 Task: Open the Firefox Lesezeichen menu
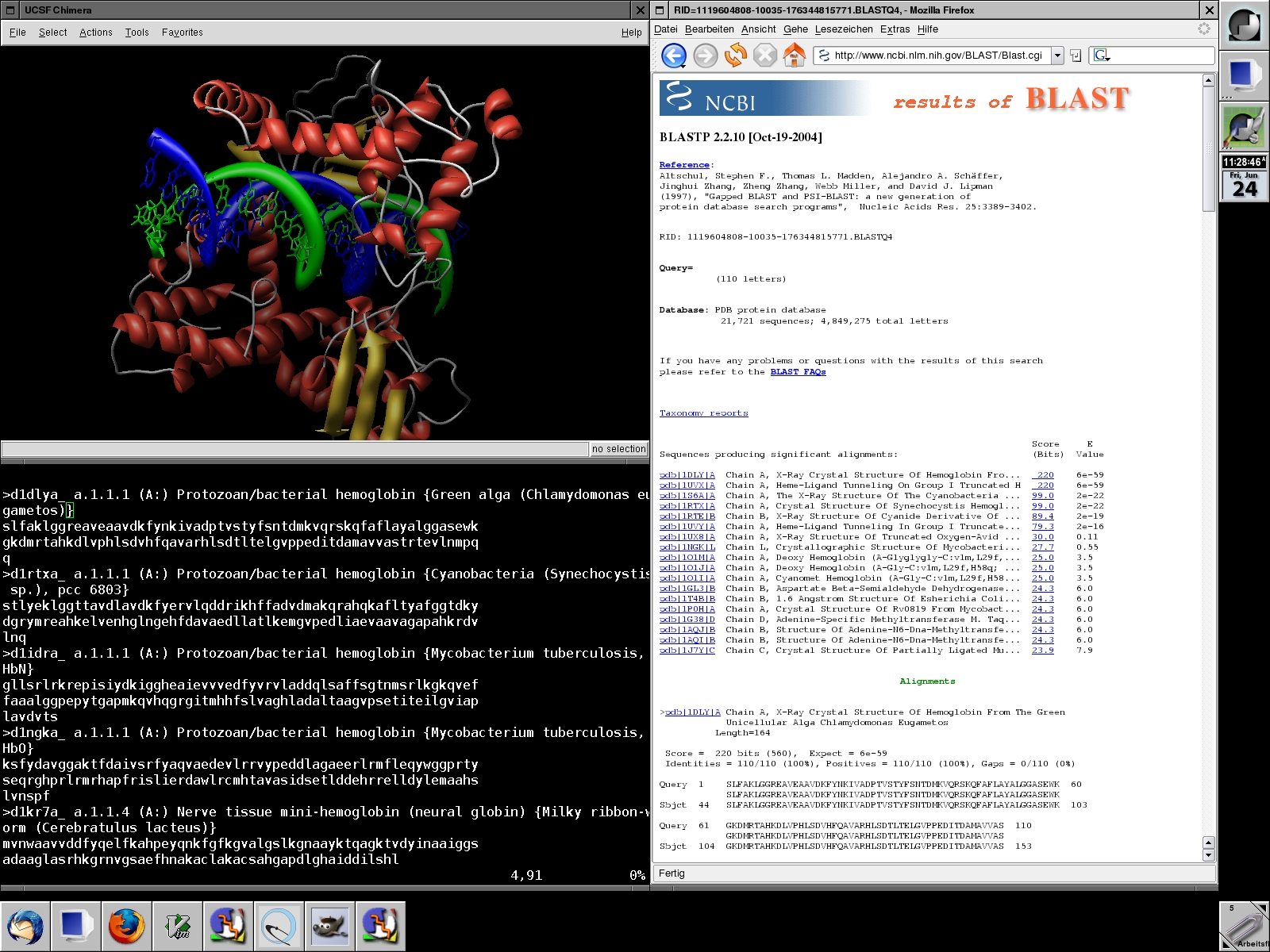(x=844, y=29)
